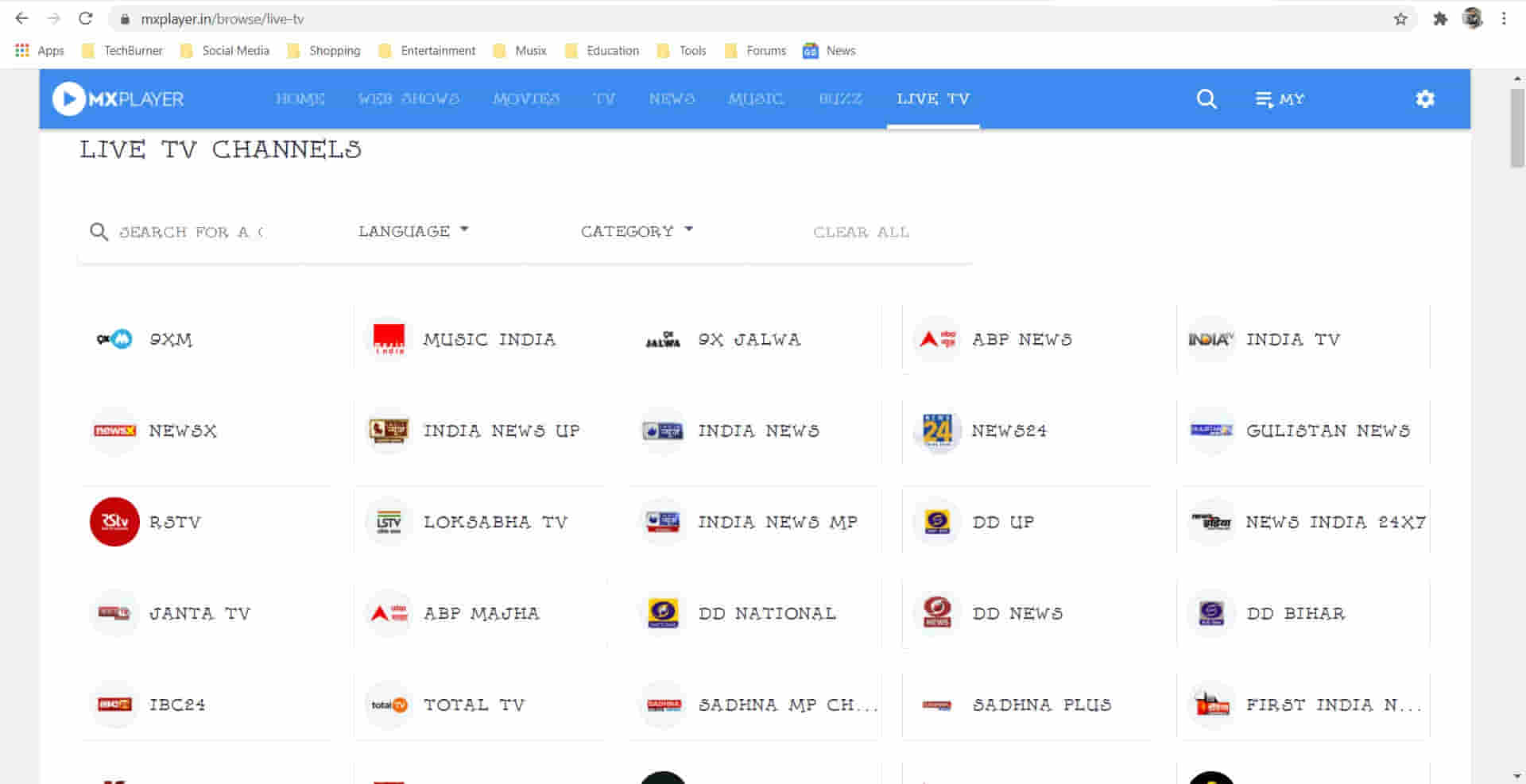Open the Education bookmark folder

coord(602,51)
